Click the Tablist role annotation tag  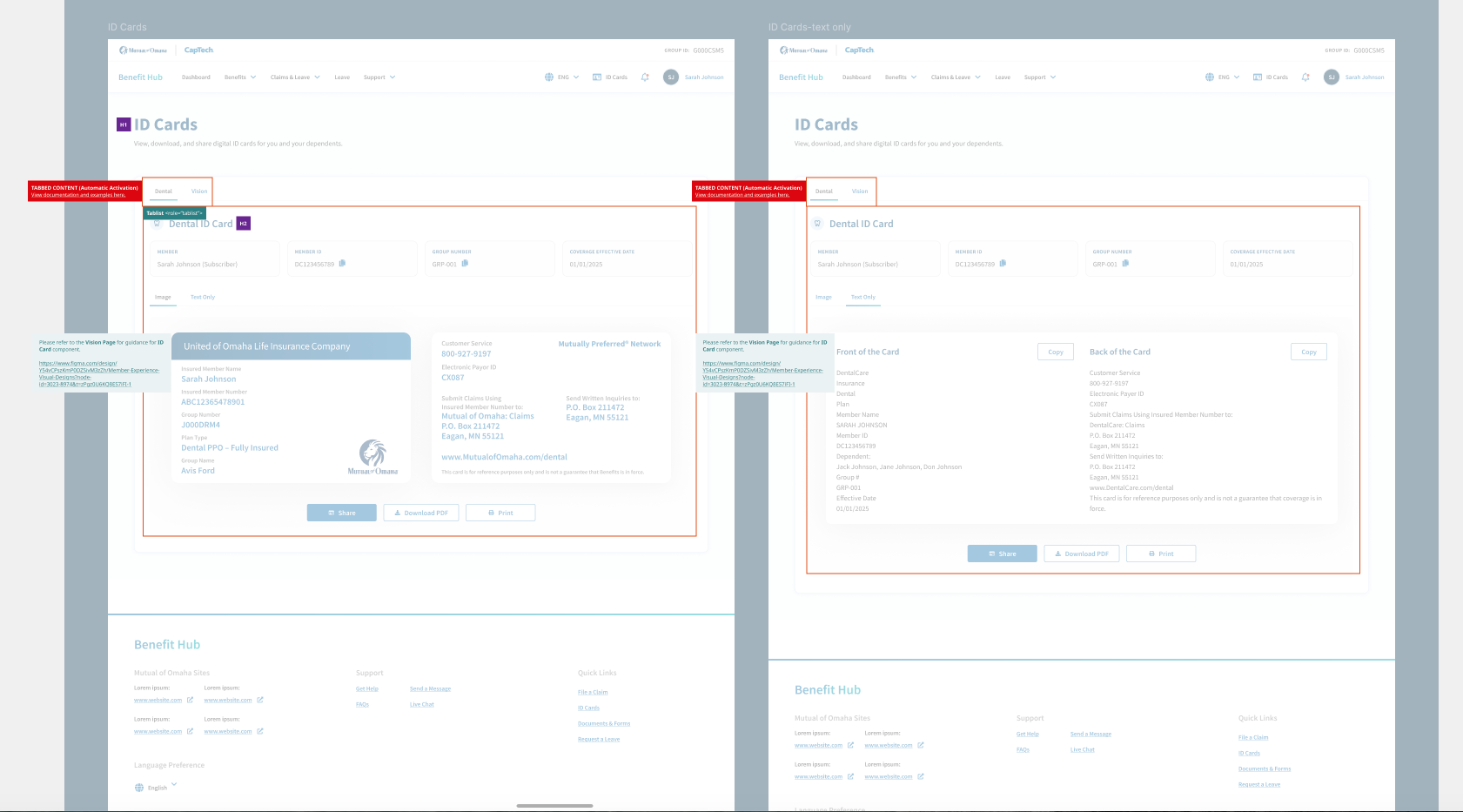coord(174,212)
